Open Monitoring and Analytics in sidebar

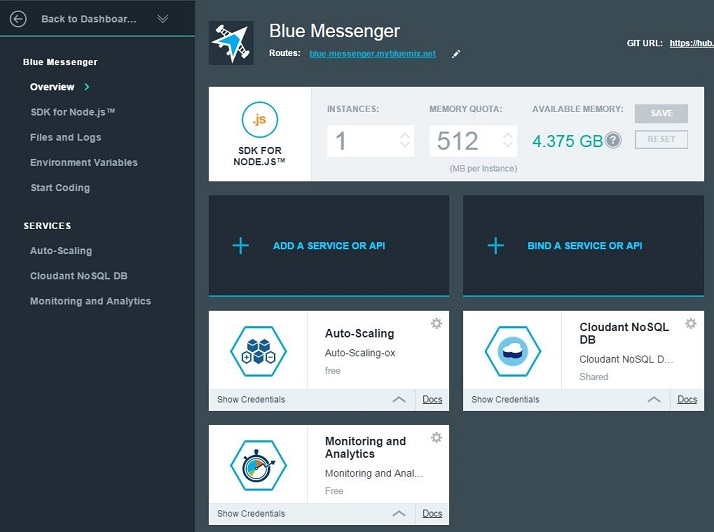90,301
